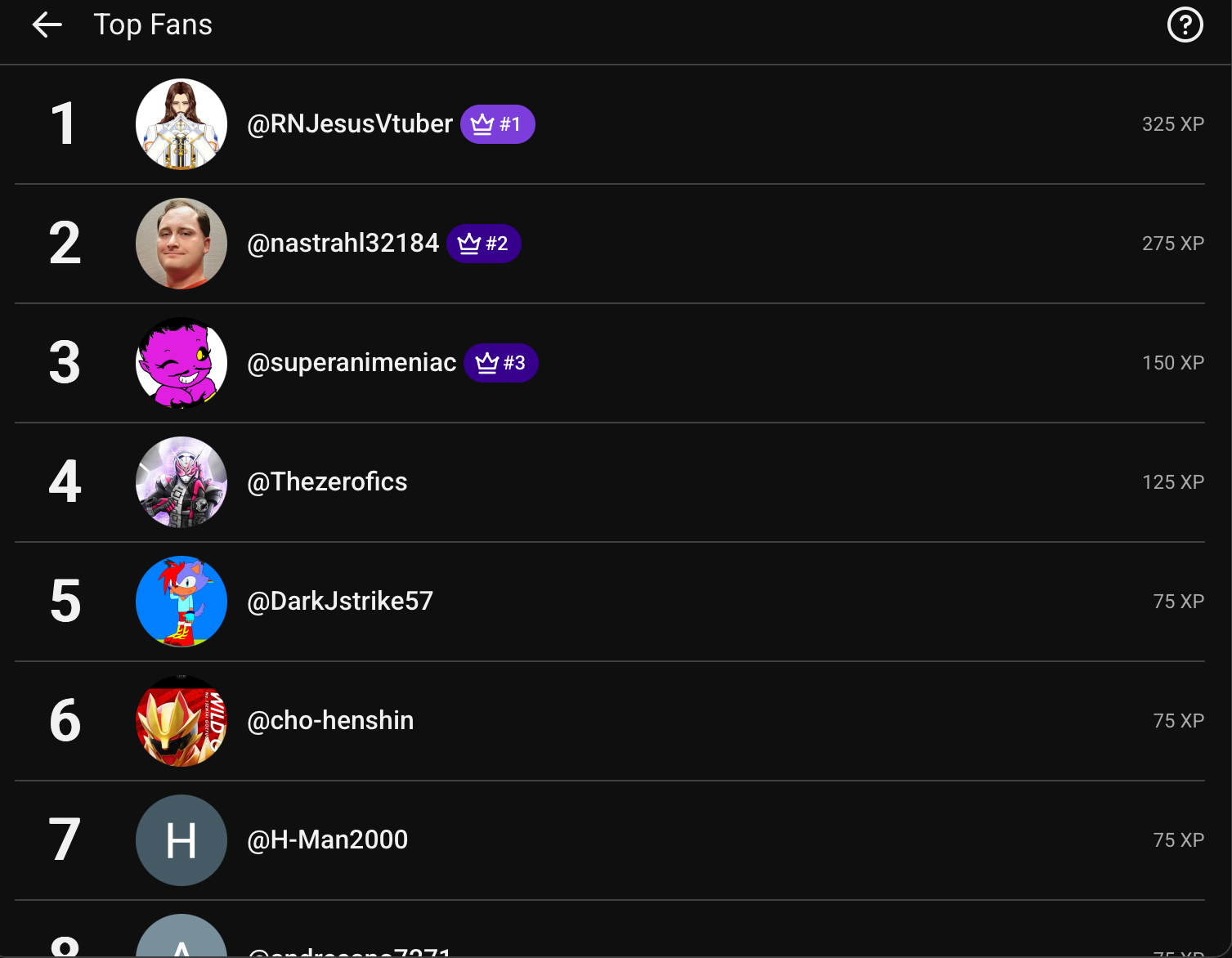Visit @superanimeniac channel name
The height and width of the screenshot is (958, 1232).
(x=352, y=363)
